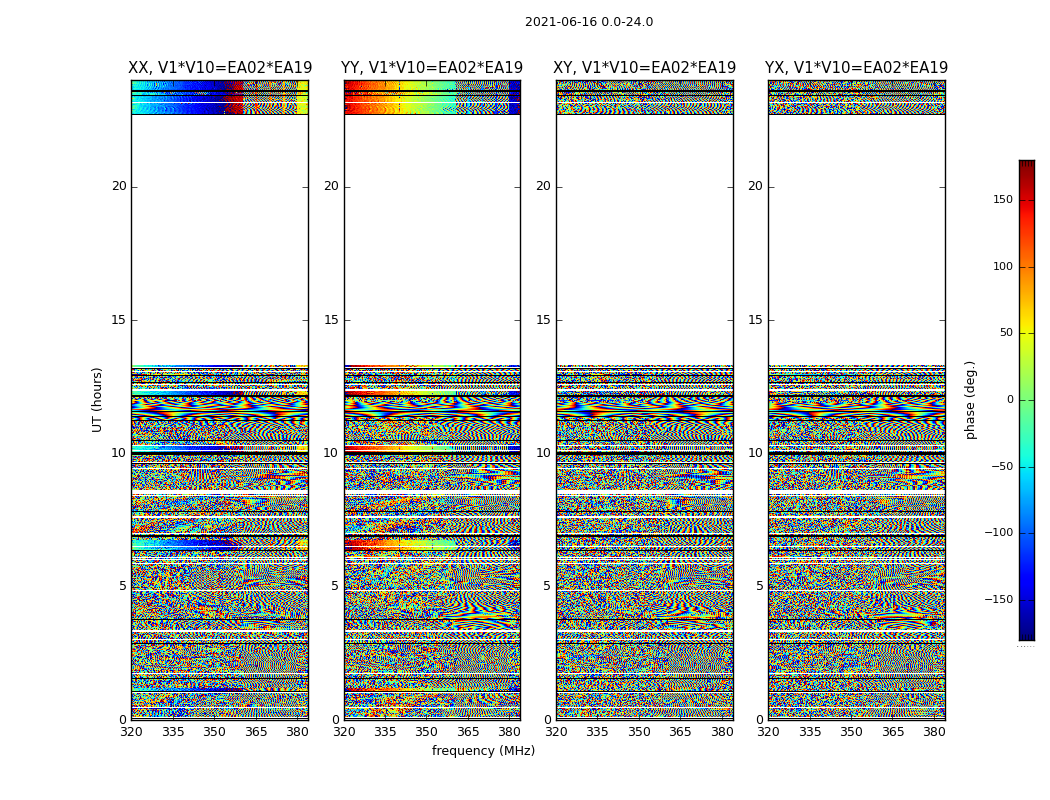Click the 'UT (hours)' y-axis label
This screenshot has height=800, width=1050.
click(98, 399)
